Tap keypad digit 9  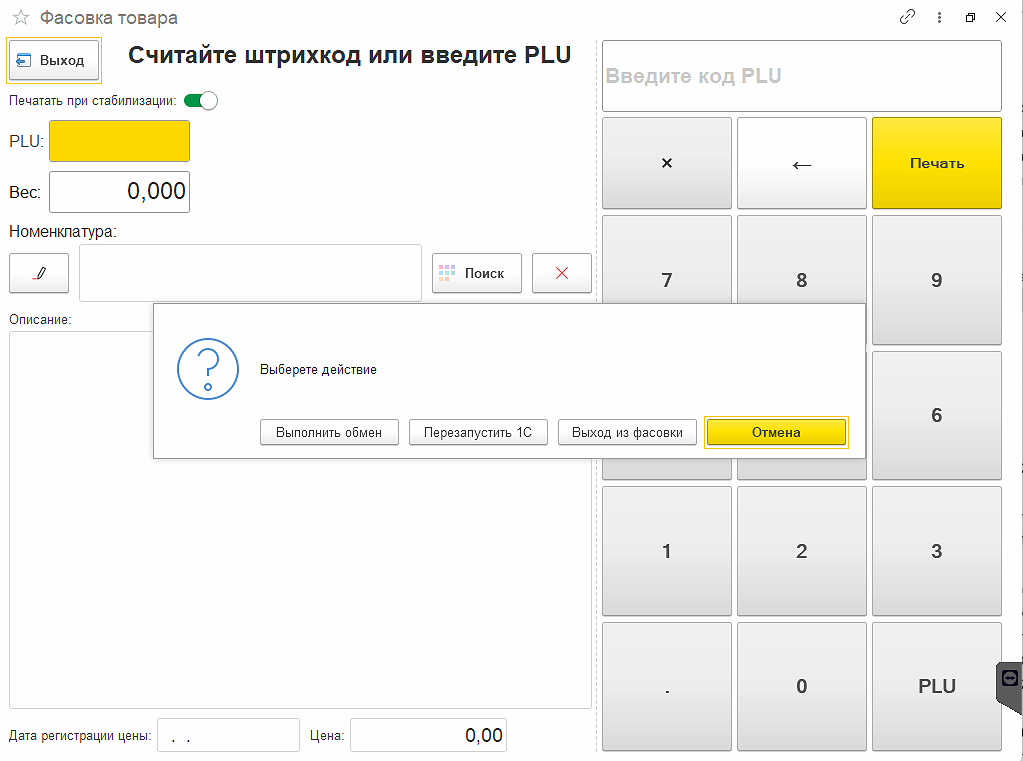point(937,280)
